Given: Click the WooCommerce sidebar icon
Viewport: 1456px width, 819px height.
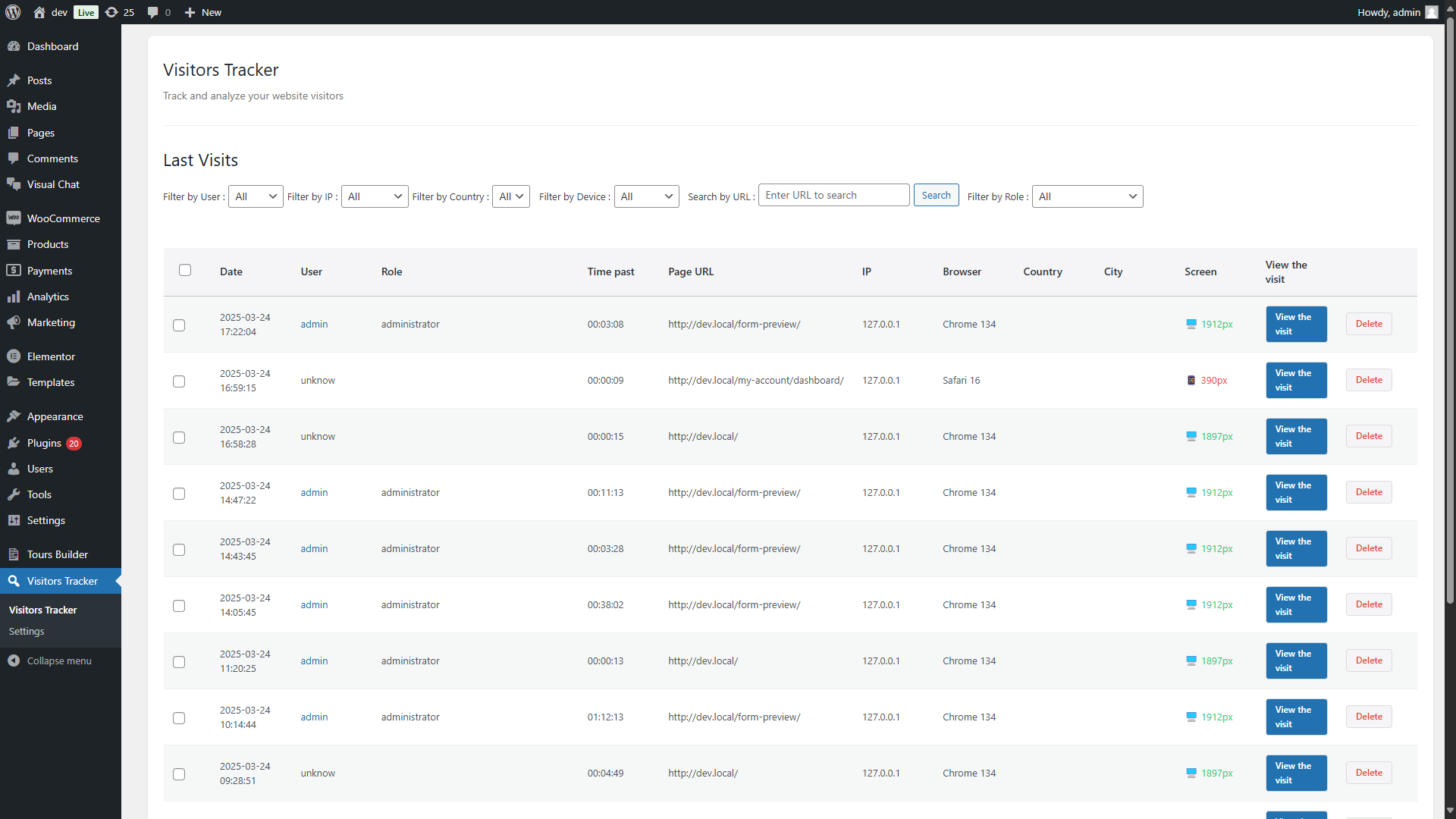Looking at the screenshot, I should coord(14,218).
